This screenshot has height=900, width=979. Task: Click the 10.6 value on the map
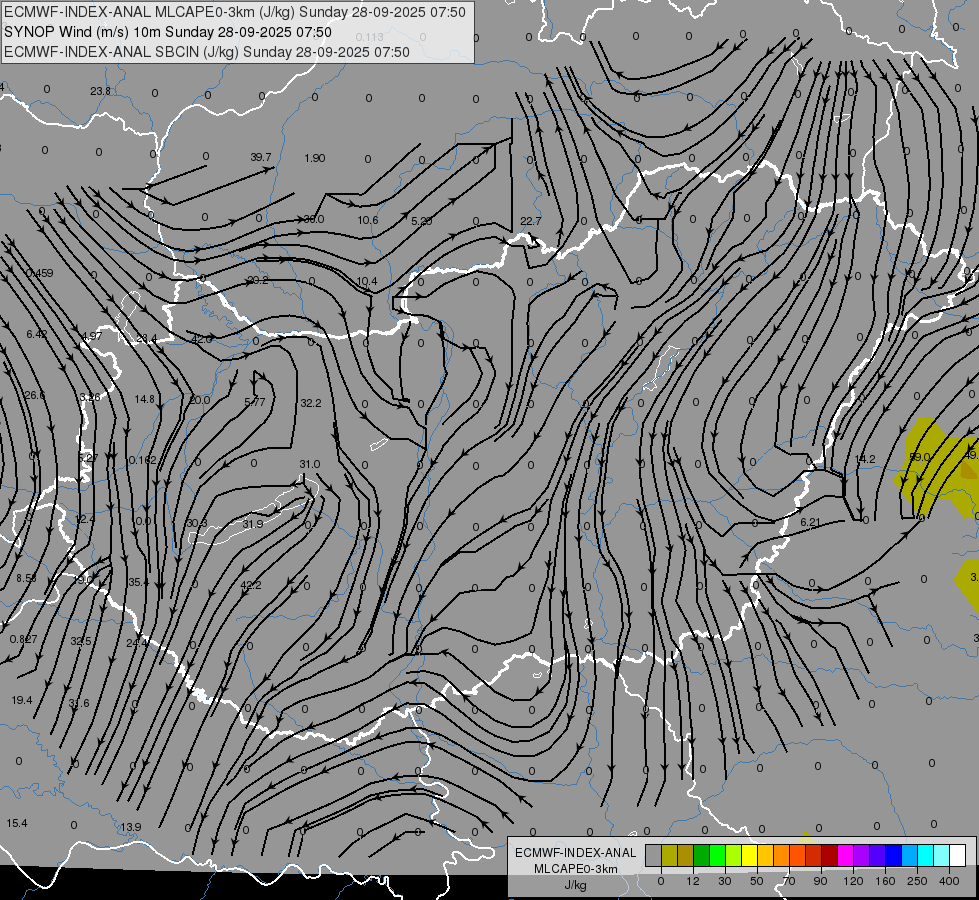[368, 220]
